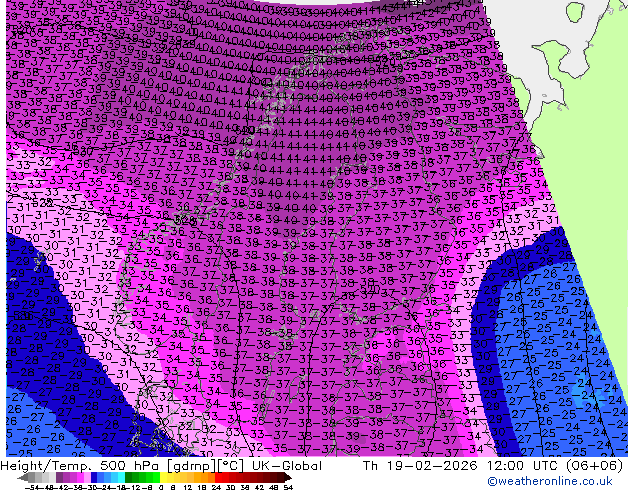Click the right dark arrow end of legend
Viewport: 634px width, 490px height.
288,478
